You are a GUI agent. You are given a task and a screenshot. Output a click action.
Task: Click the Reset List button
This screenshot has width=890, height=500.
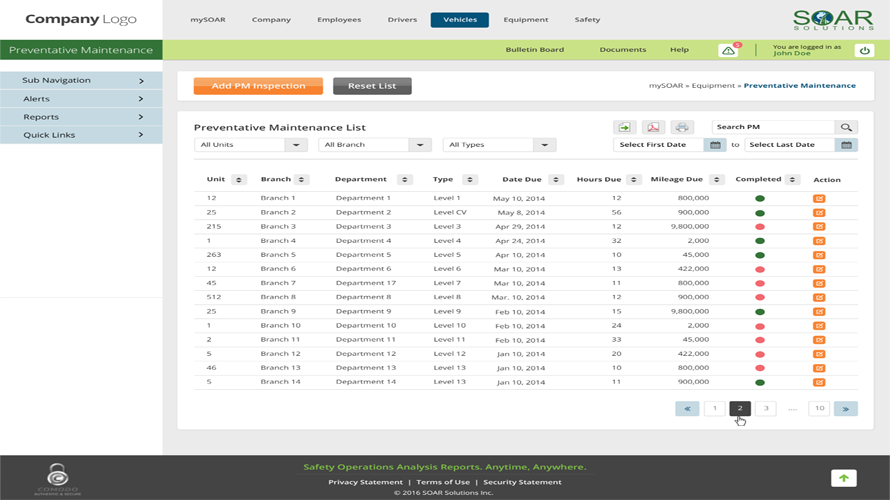click(372, 86)
